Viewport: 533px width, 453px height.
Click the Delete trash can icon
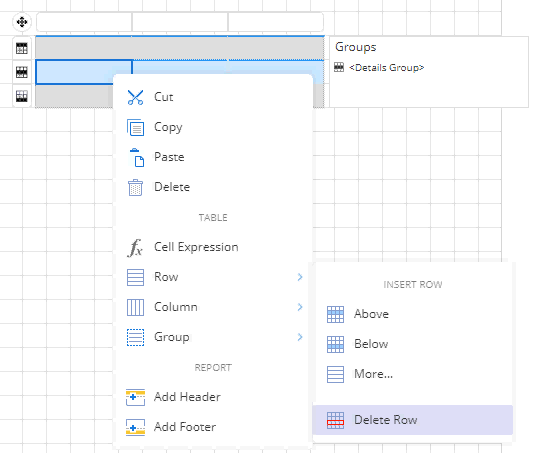point(135,187)
